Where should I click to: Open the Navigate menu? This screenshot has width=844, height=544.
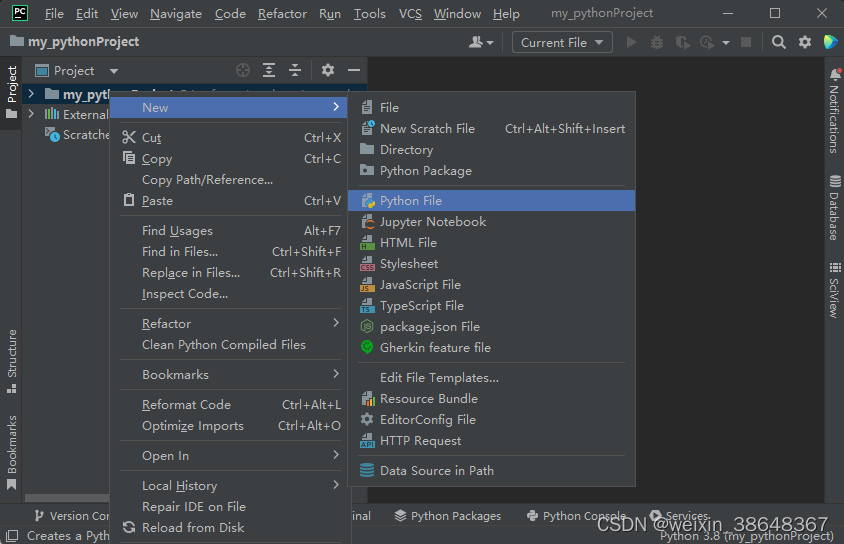point(175,13)
